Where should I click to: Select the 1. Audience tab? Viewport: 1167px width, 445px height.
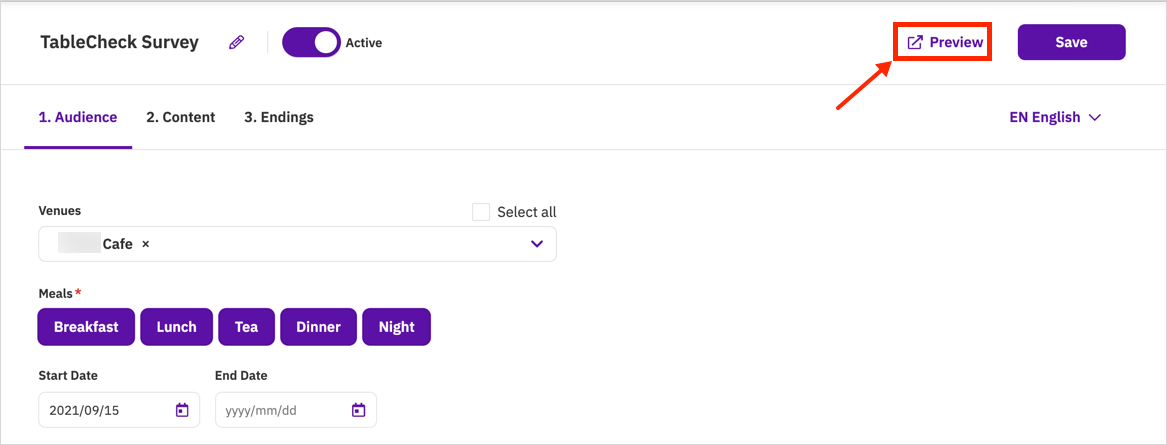click(x=77, y=118)
